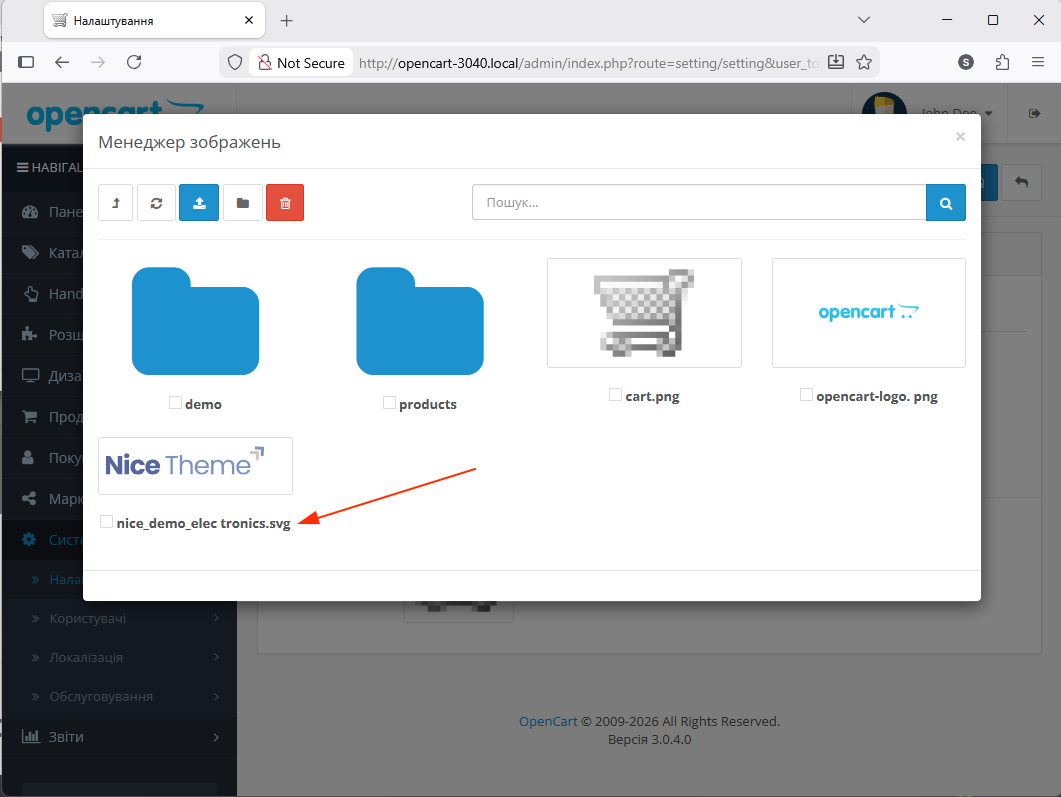The height and width of the screenshot is (797, 1061).
Task: Click the Звіти chart icon
Action: [x=30, y=736]
